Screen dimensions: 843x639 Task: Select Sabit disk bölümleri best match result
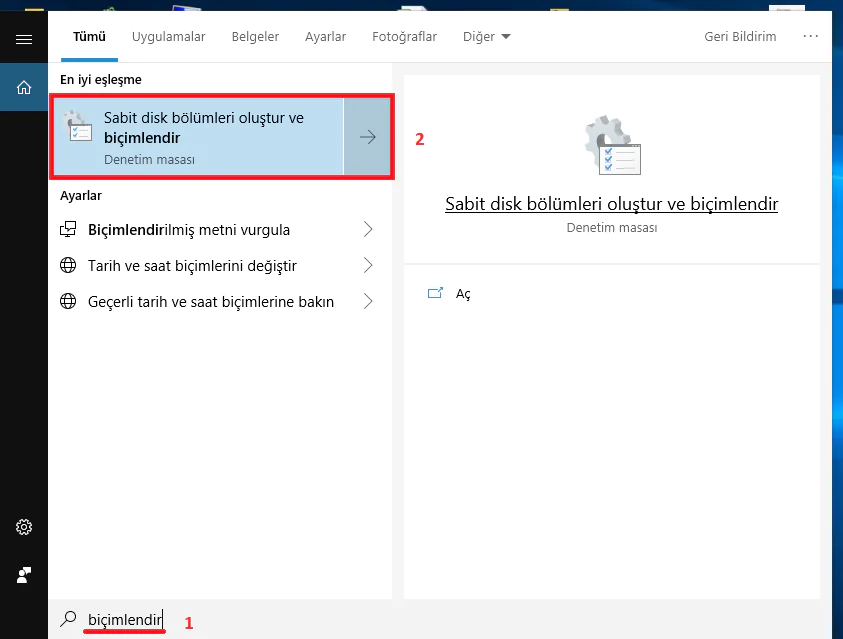pos(200,138)
